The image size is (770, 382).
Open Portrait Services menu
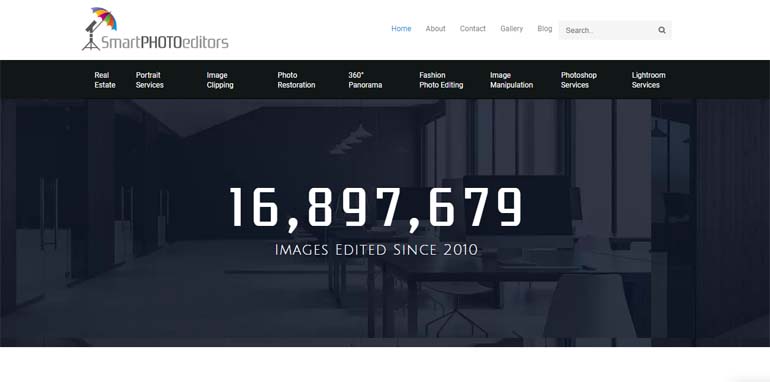tap(150, 80)
